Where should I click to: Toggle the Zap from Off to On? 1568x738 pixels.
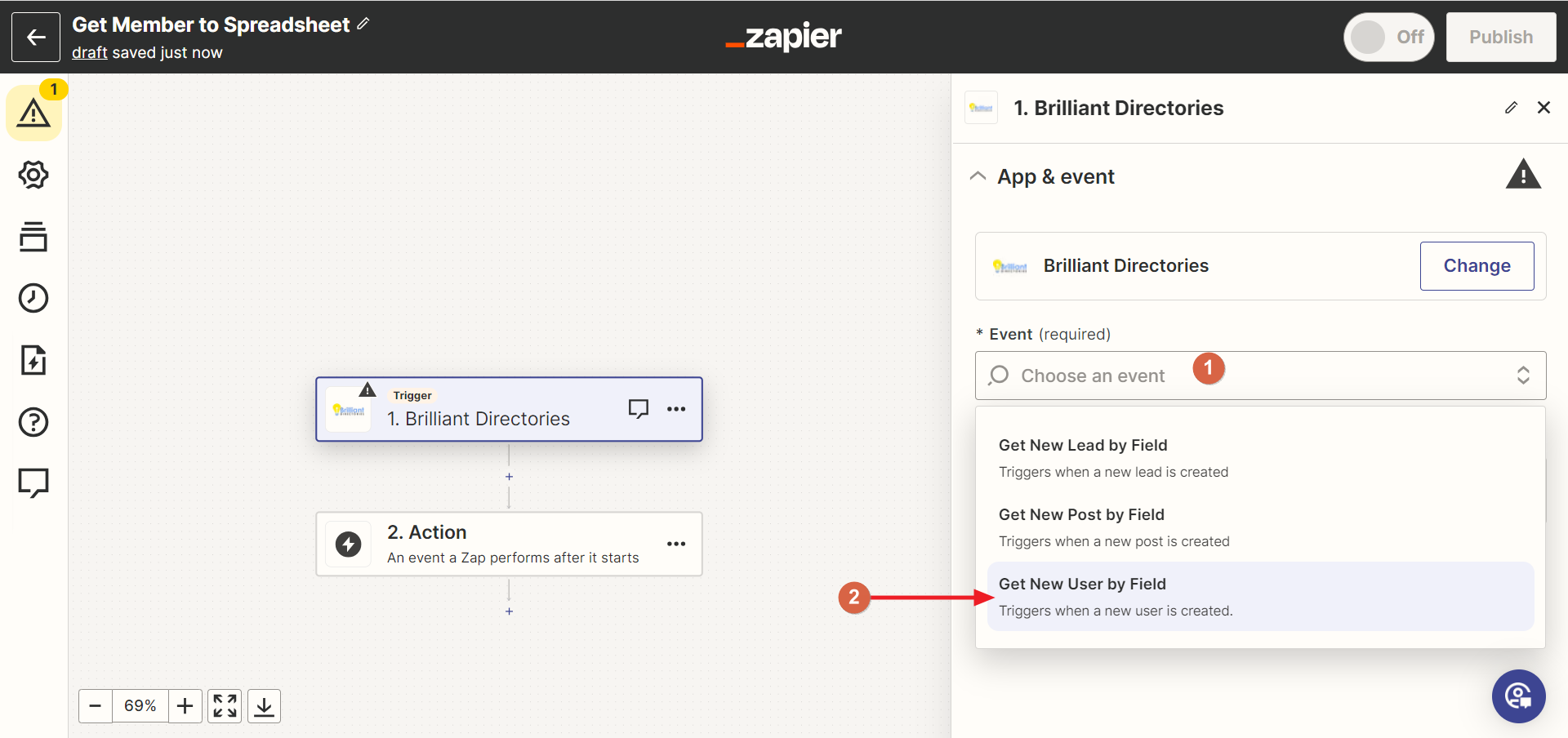point(1388,37)
